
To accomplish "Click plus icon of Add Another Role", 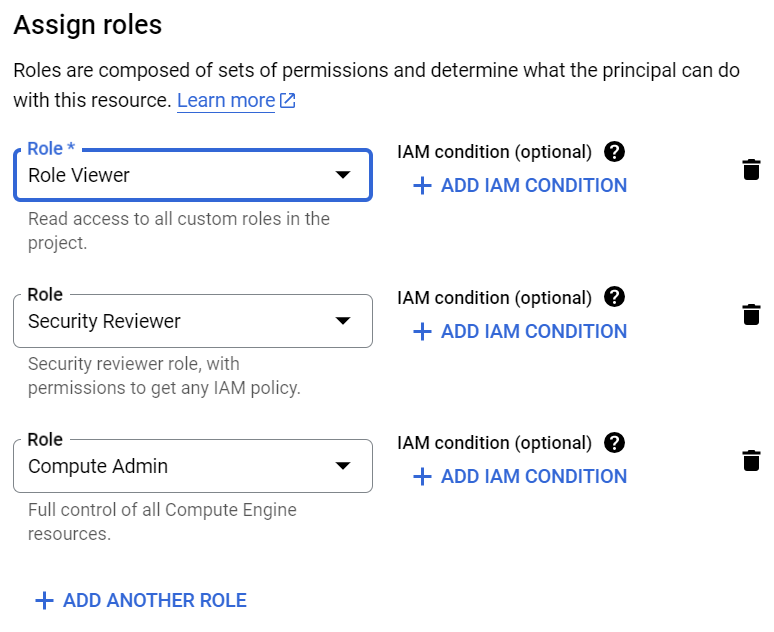I will click(x=43, y=600).
